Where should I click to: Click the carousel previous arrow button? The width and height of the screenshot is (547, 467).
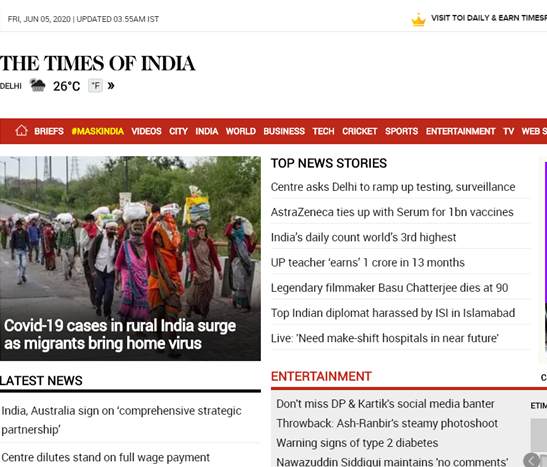pos(531,460)
